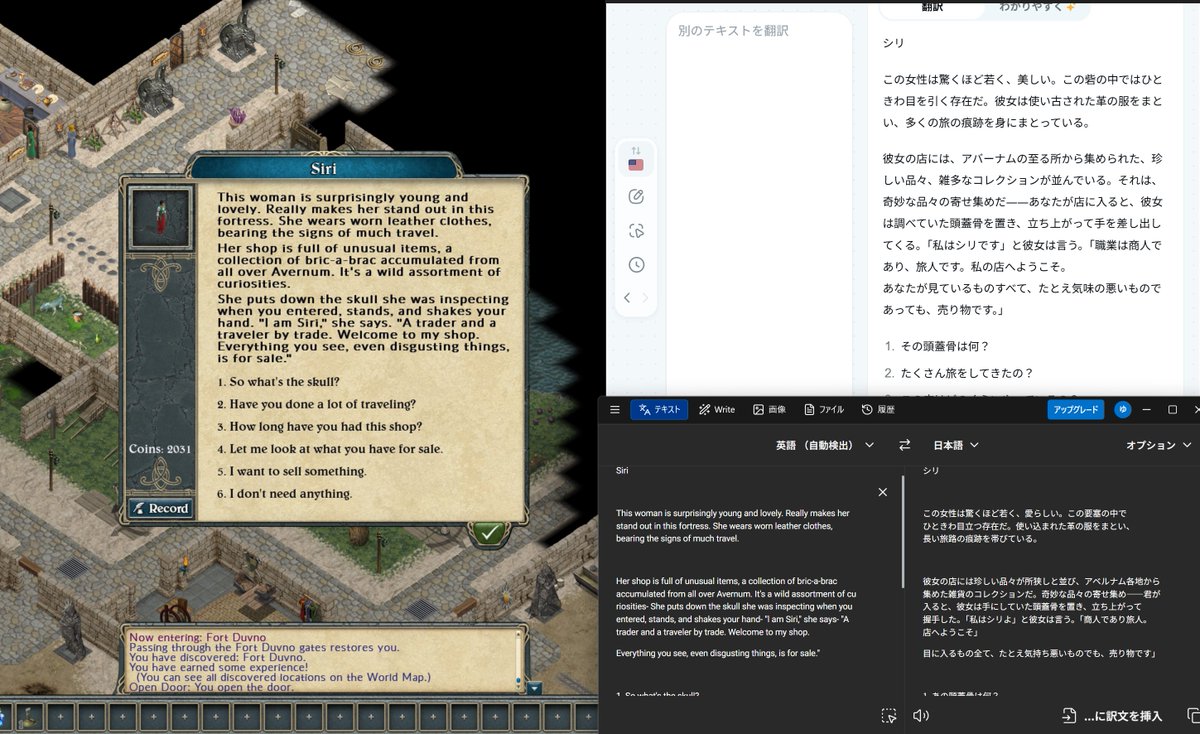Image resolution: width=1200 pixels, height=734 pixels.
Task: Switch to テキスト tab in translator
Action: (659, 409)
